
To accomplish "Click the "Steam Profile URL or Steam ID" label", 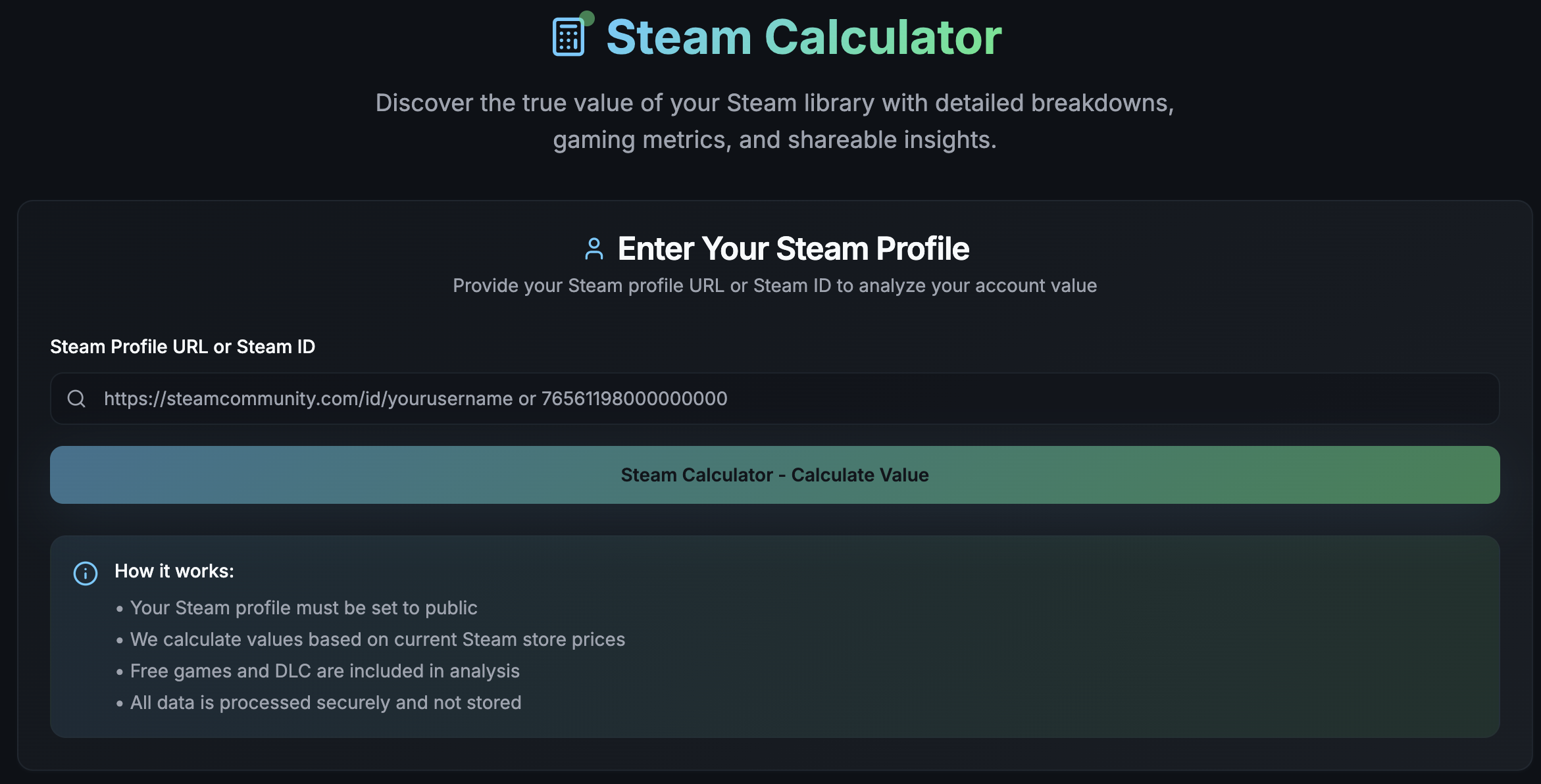I will point(182,347).
